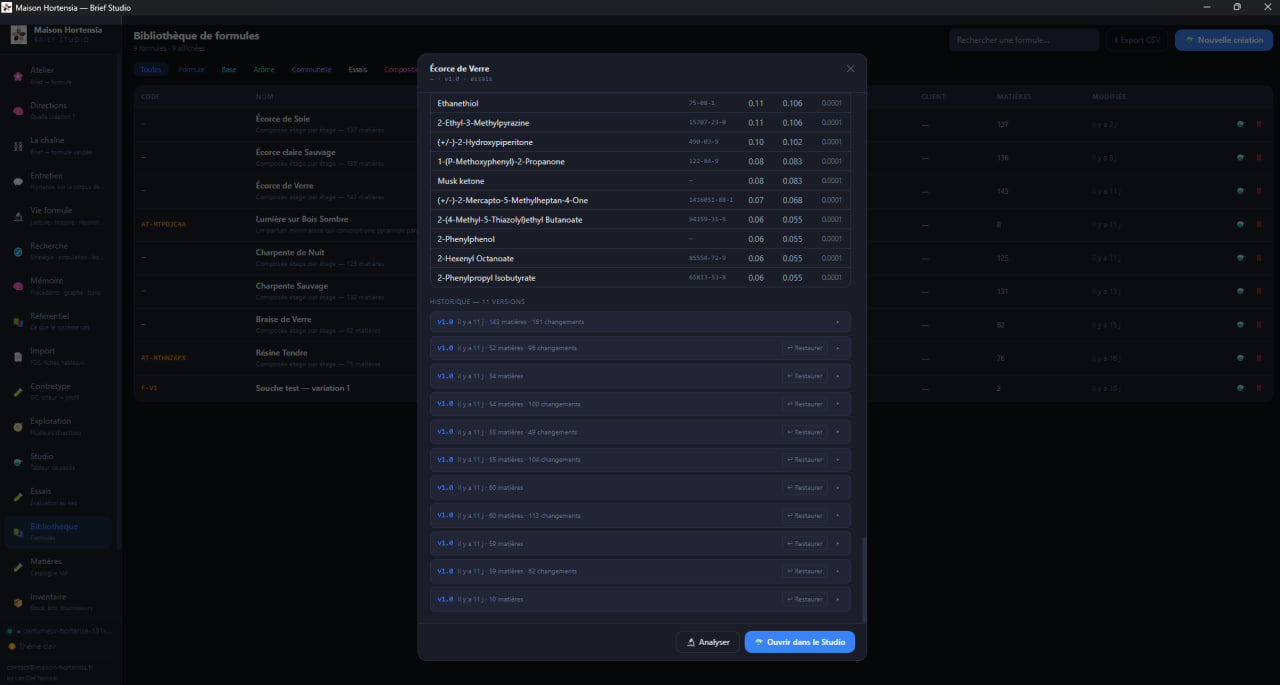Screen dimensions: 1280x685
Task: Click the Rechercher une formule search field
Action: click(x=1024, y=40)
